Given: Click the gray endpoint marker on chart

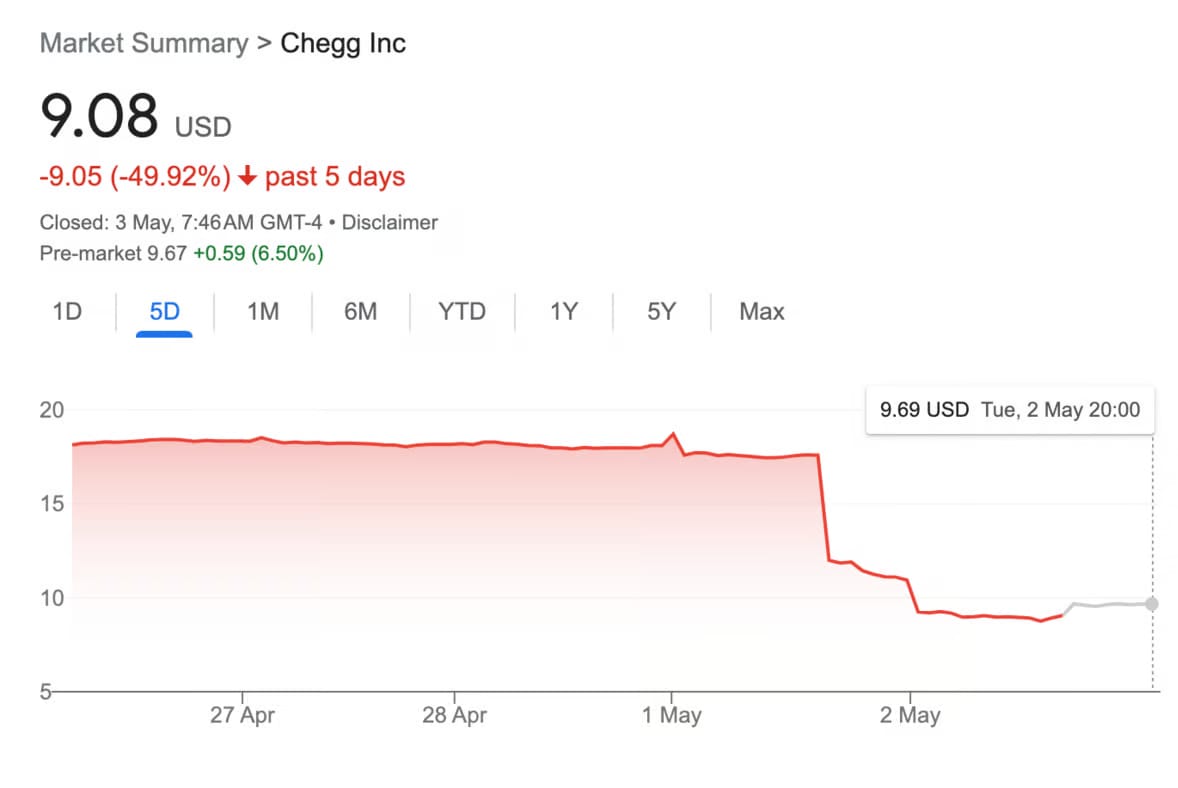Looking at the screenshot, I should pyautogui.click(x=1152, y=604).
